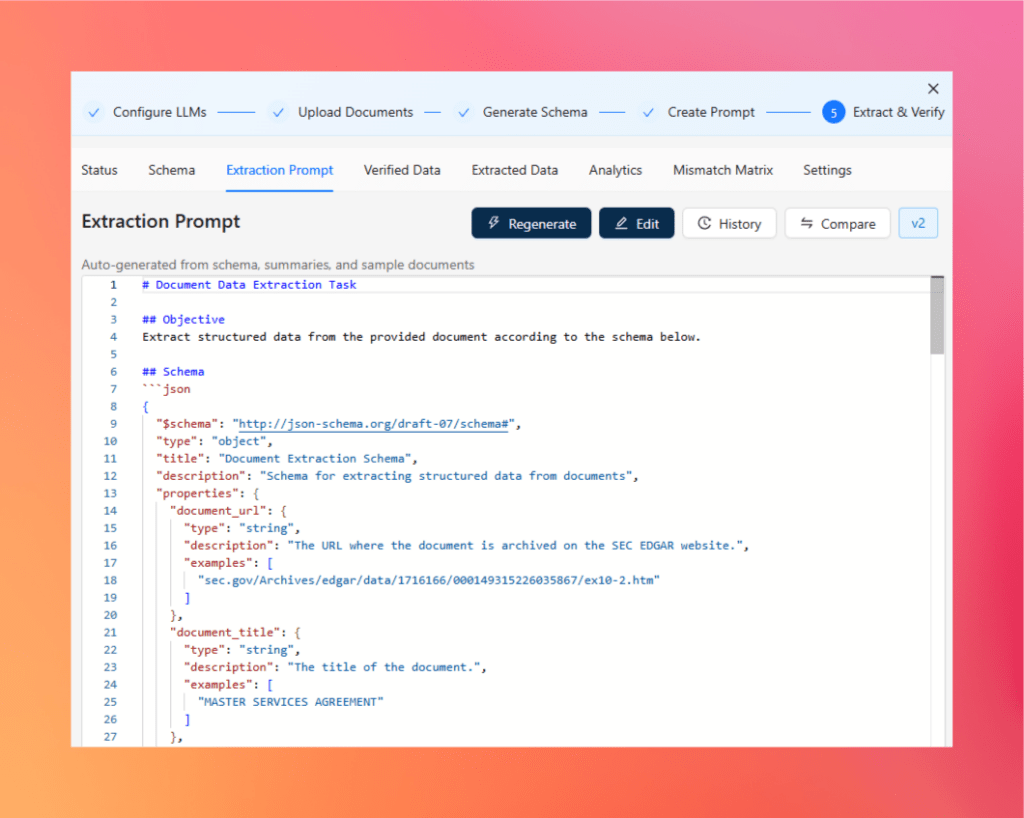Show the Extracted Data tab
1024x818 pixels.
click(x=515, y=170)
